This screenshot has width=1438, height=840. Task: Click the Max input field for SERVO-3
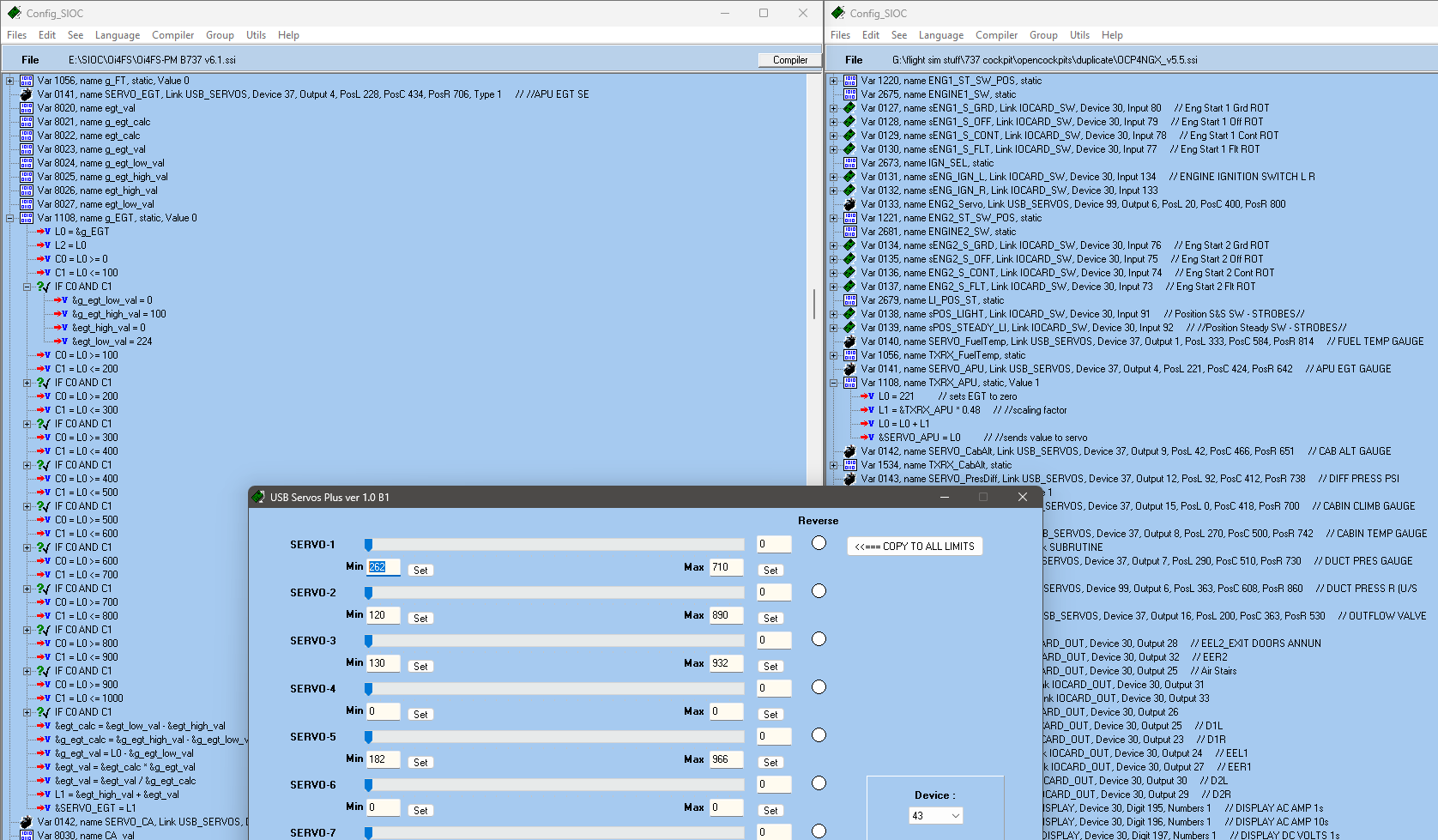(726, 662)
